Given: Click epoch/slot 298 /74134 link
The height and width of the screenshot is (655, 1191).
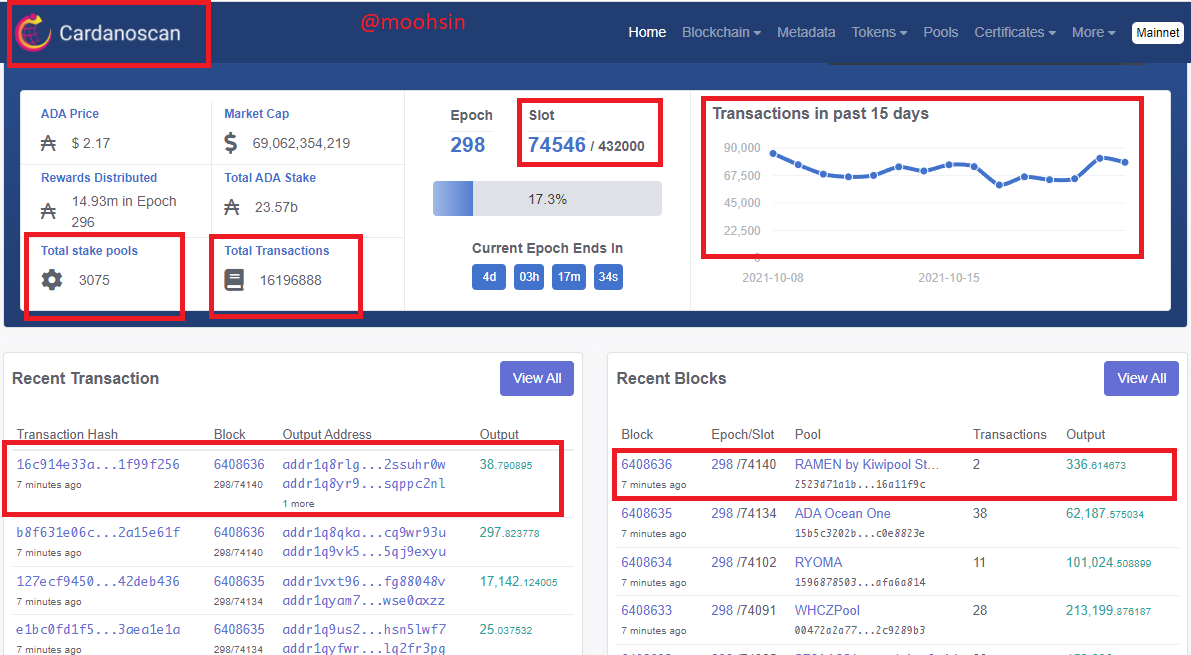Looking at the screenshot, I should [744, 514].
